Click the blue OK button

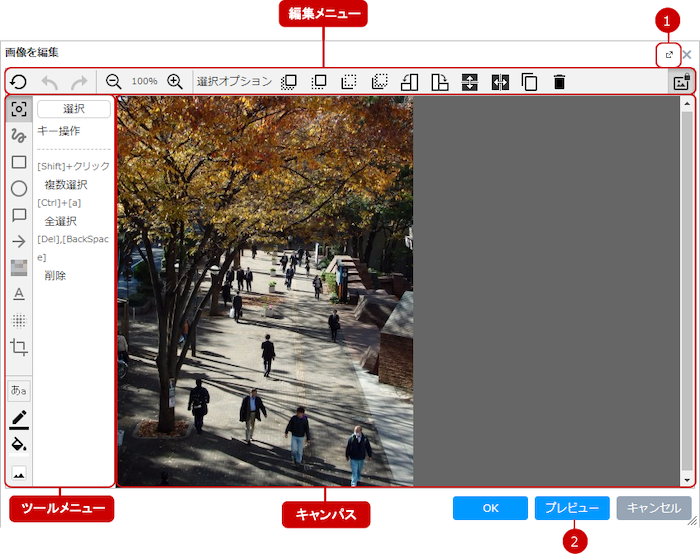click(490, 508)
